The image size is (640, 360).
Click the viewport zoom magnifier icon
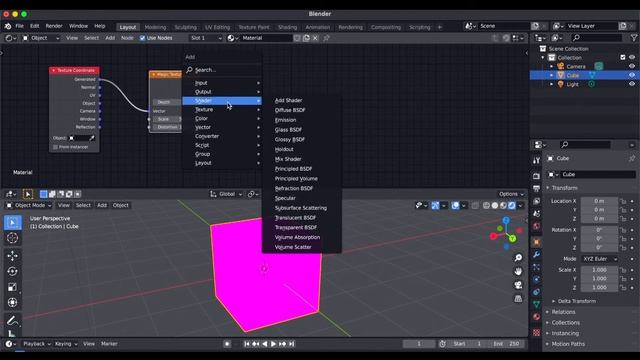click(518, 258)
